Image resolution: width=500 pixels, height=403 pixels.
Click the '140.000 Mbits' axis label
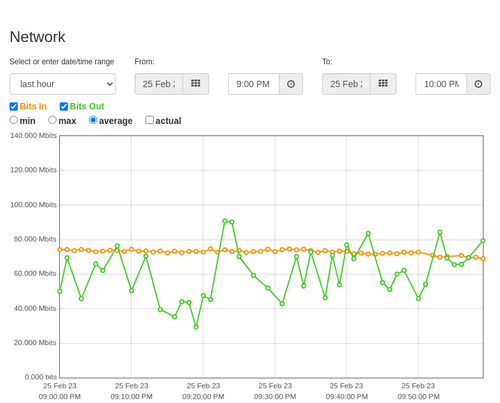tap(33, 135)
